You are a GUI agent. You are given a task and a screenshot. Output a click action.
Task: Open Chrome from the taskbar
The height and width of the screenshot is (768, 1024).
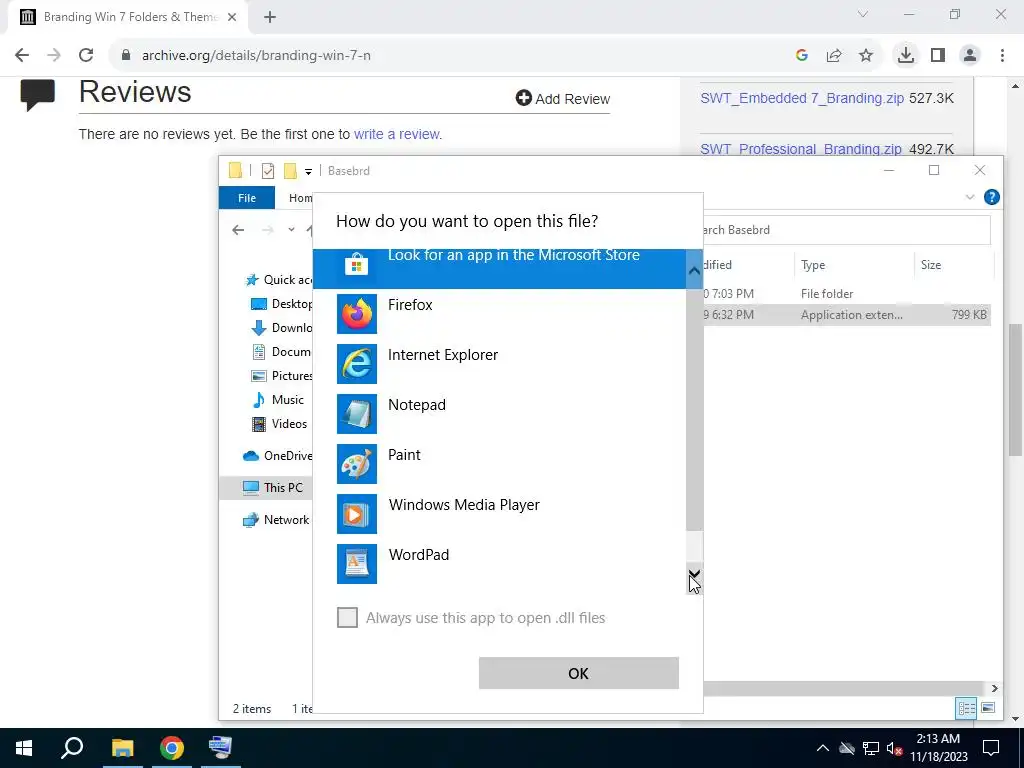coord(172,748)
